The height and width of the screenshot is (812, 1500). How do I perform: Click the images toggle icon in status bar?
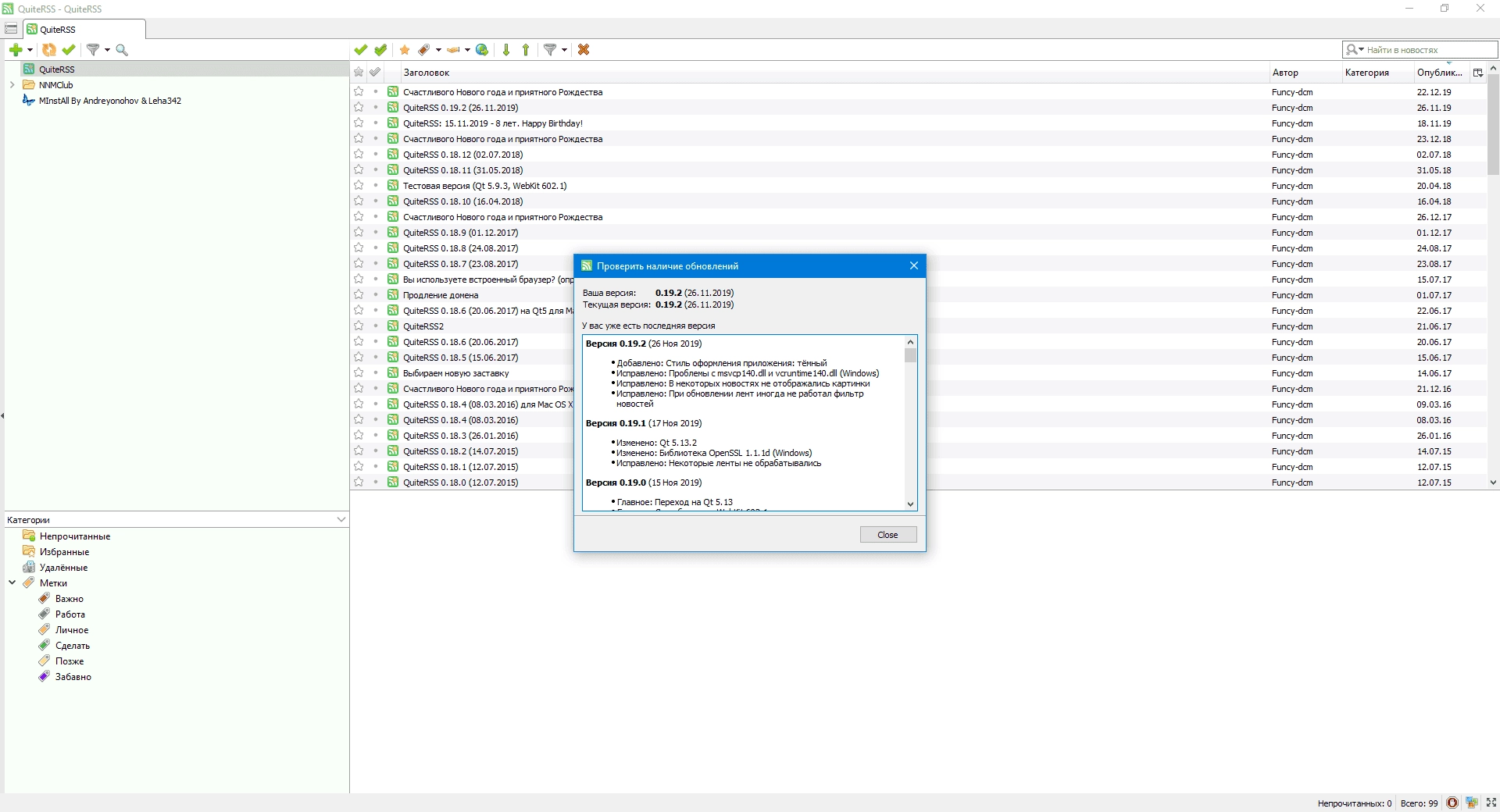1472,803
